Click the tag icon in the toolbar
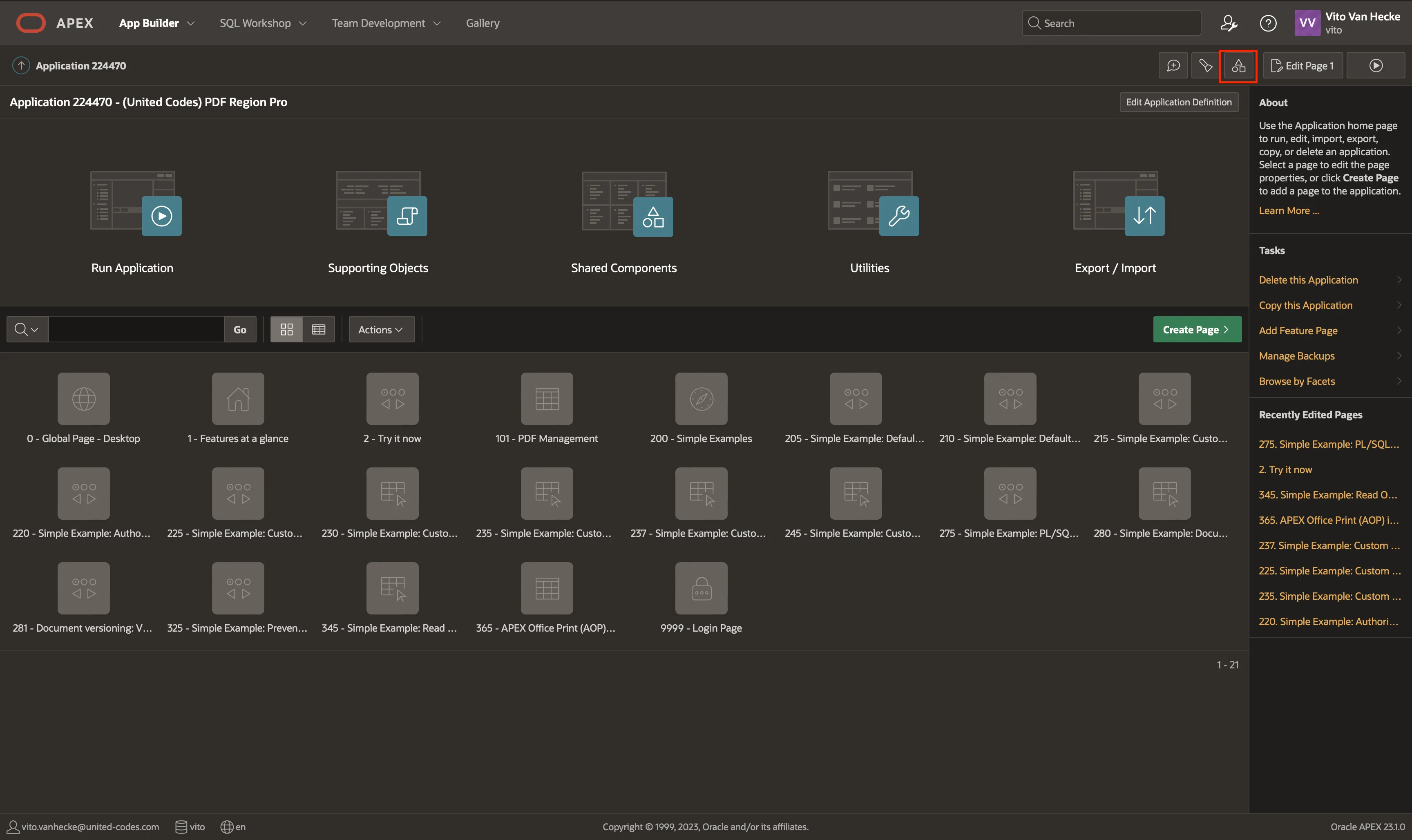This screenshot has height=840, width=1412. pyautogui.click(x=1205, y=66)
